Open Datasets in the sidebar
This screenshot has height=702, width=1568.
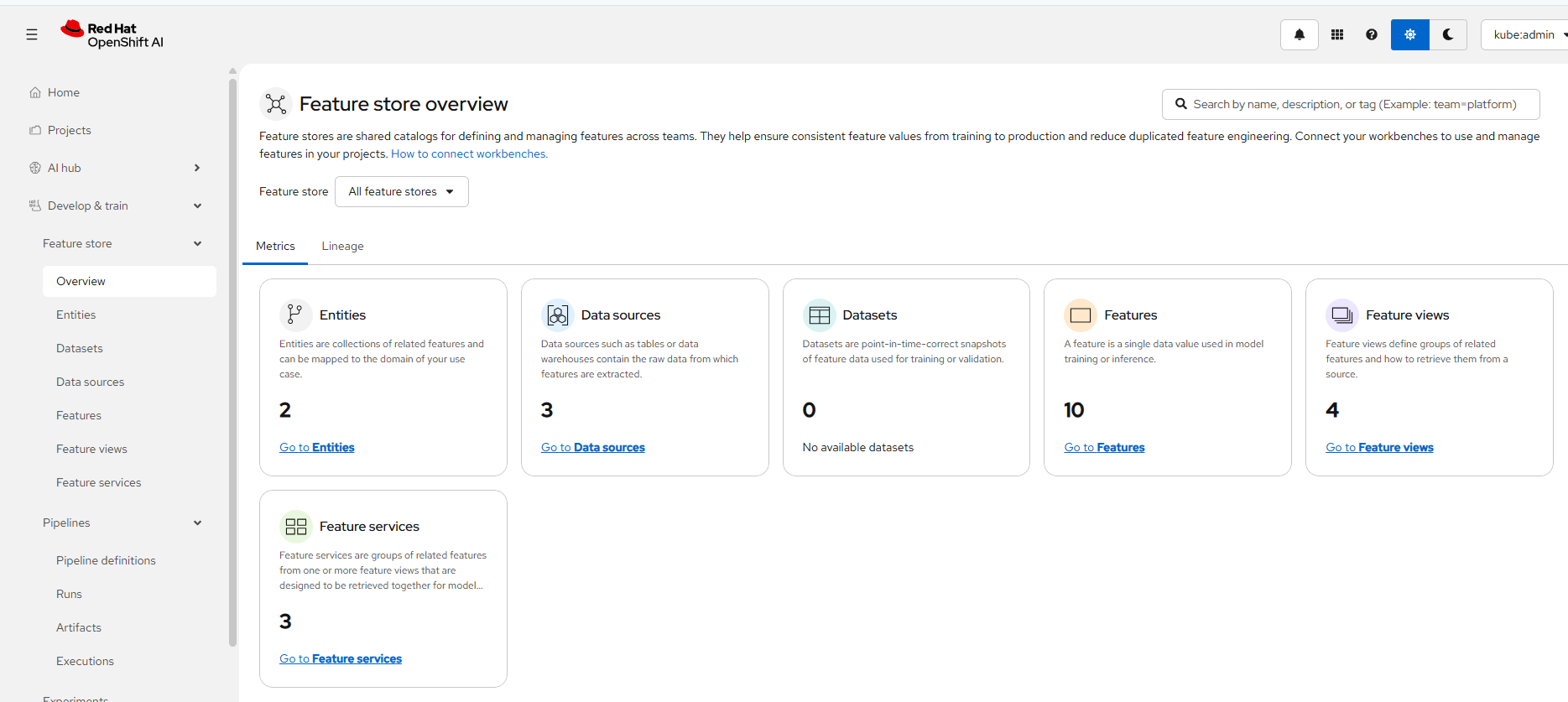[129, 348]
